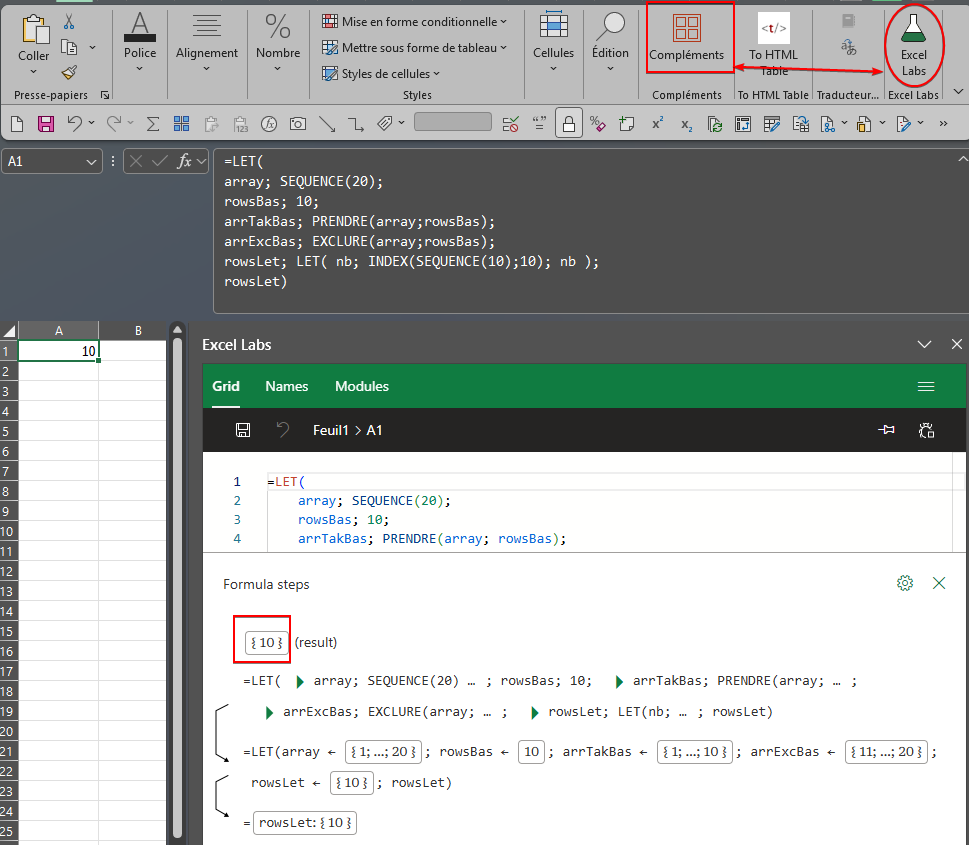Click the pin icon in Excel Labs header
The image size is (969, 845).
click(886, 430)
